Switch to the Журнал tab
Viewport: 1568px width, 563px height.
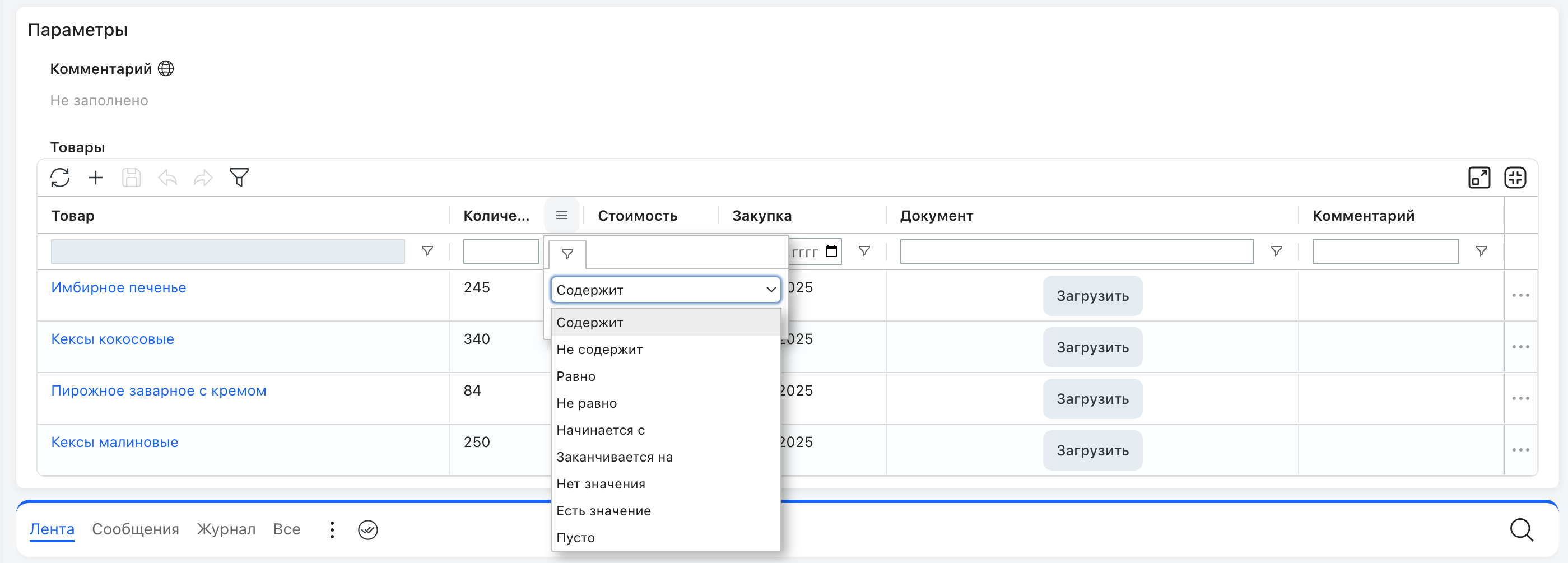coord(226,529)
